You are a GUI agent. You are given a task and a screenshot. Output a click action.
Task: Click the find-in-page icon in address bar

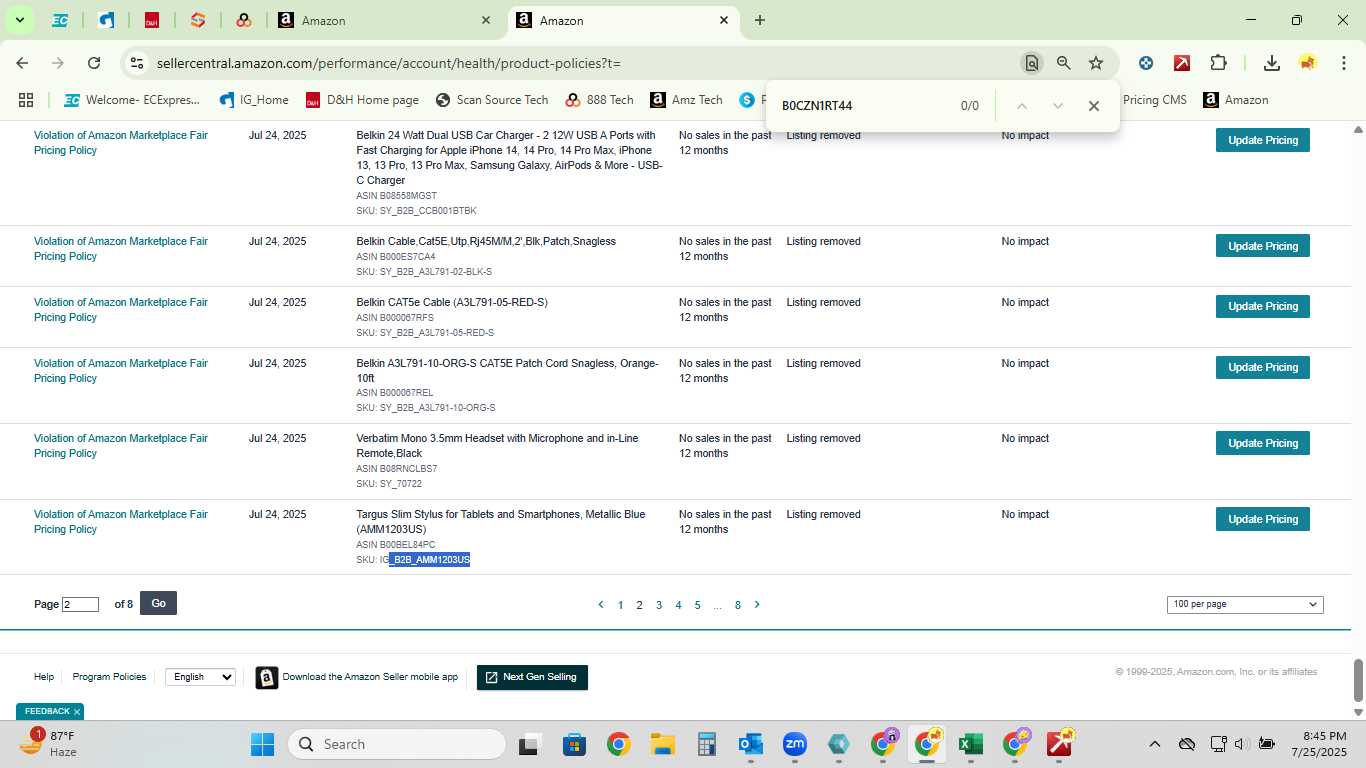point(1031,63)
